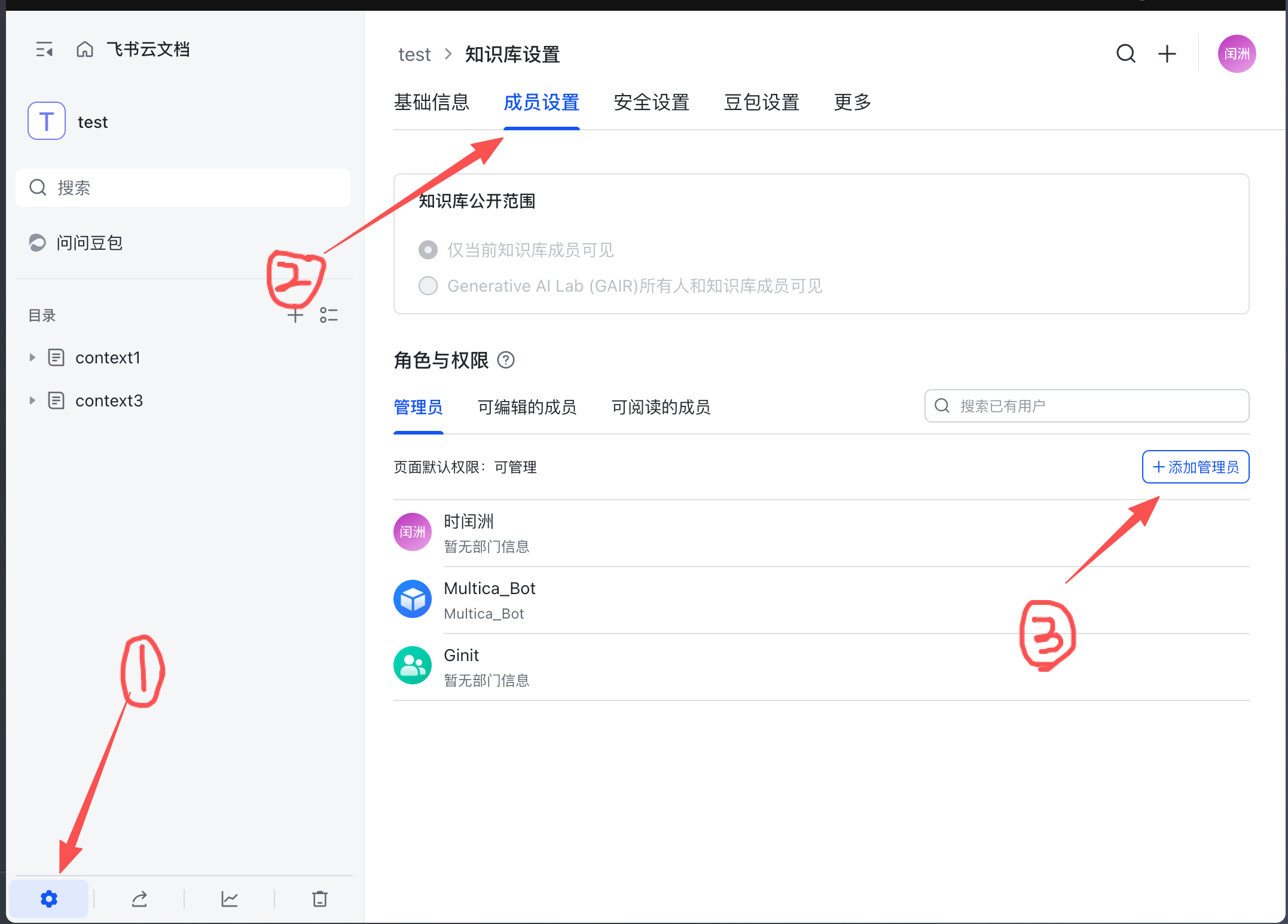The width and height of the screenshot is (1288, 924).
Task: Open the 更多 tab
Action: click(x=853, y=102)
